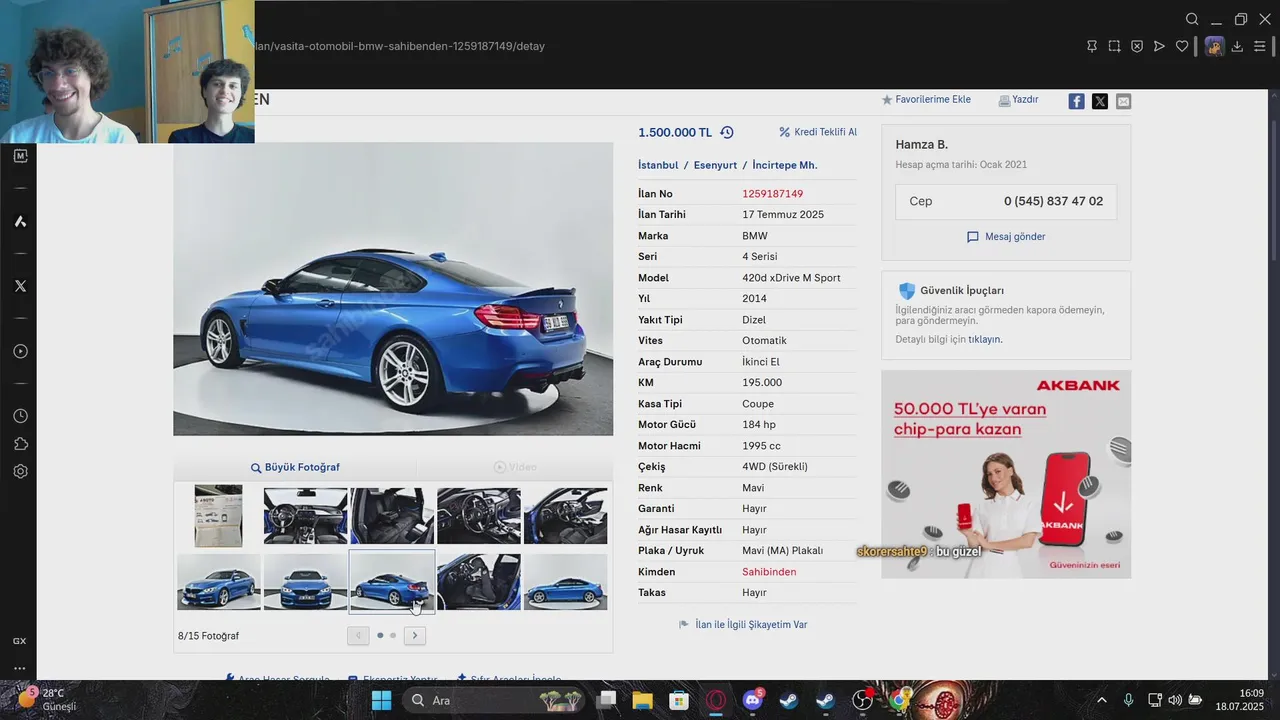1280x720 pixels.
Task: Switch to Büyük Fotoğraf tab
Action: coord(295,467)
